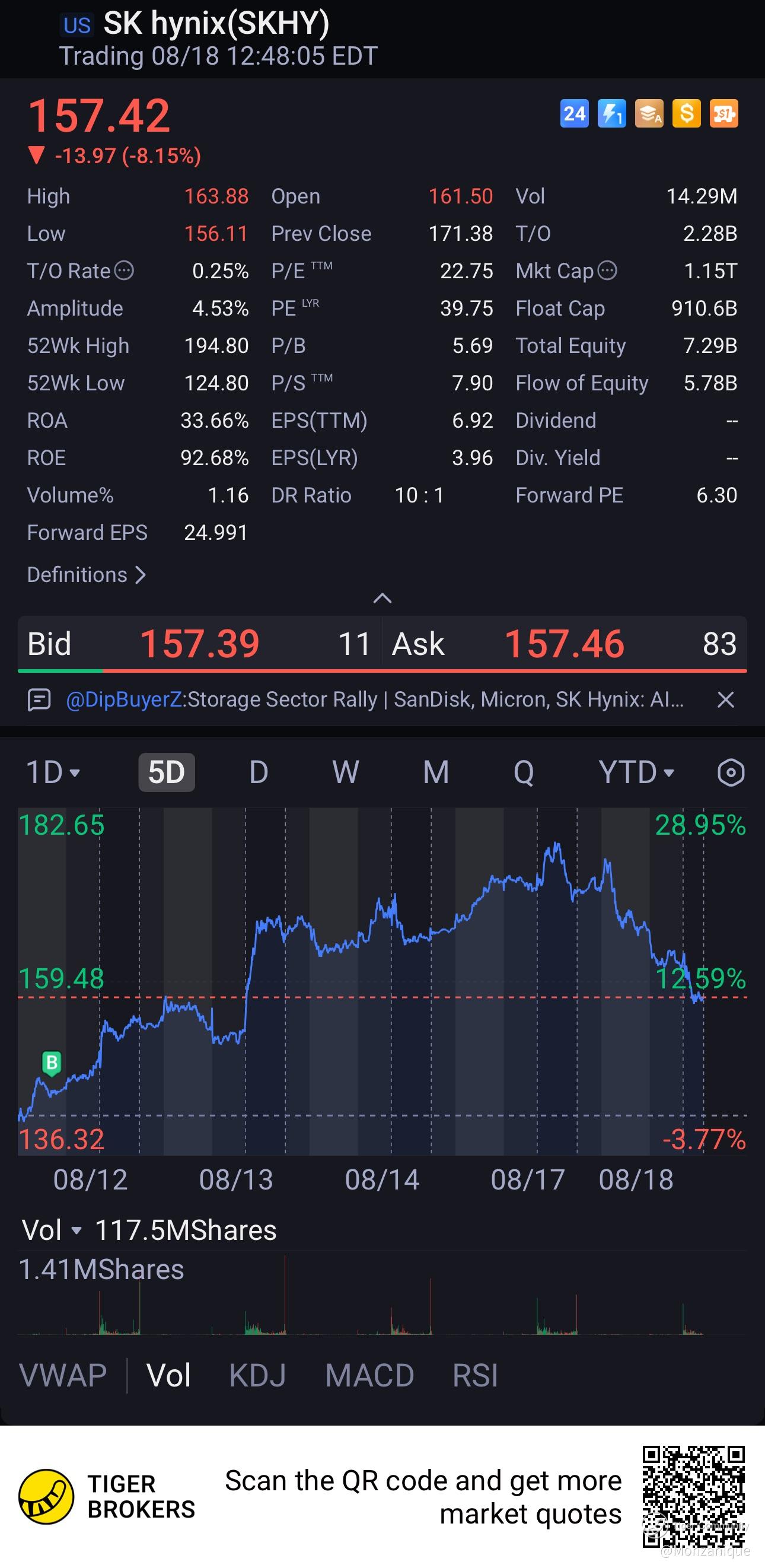Switch to the W weekly chart tab
765x1568 pixels.
click(x=346, y=772)
